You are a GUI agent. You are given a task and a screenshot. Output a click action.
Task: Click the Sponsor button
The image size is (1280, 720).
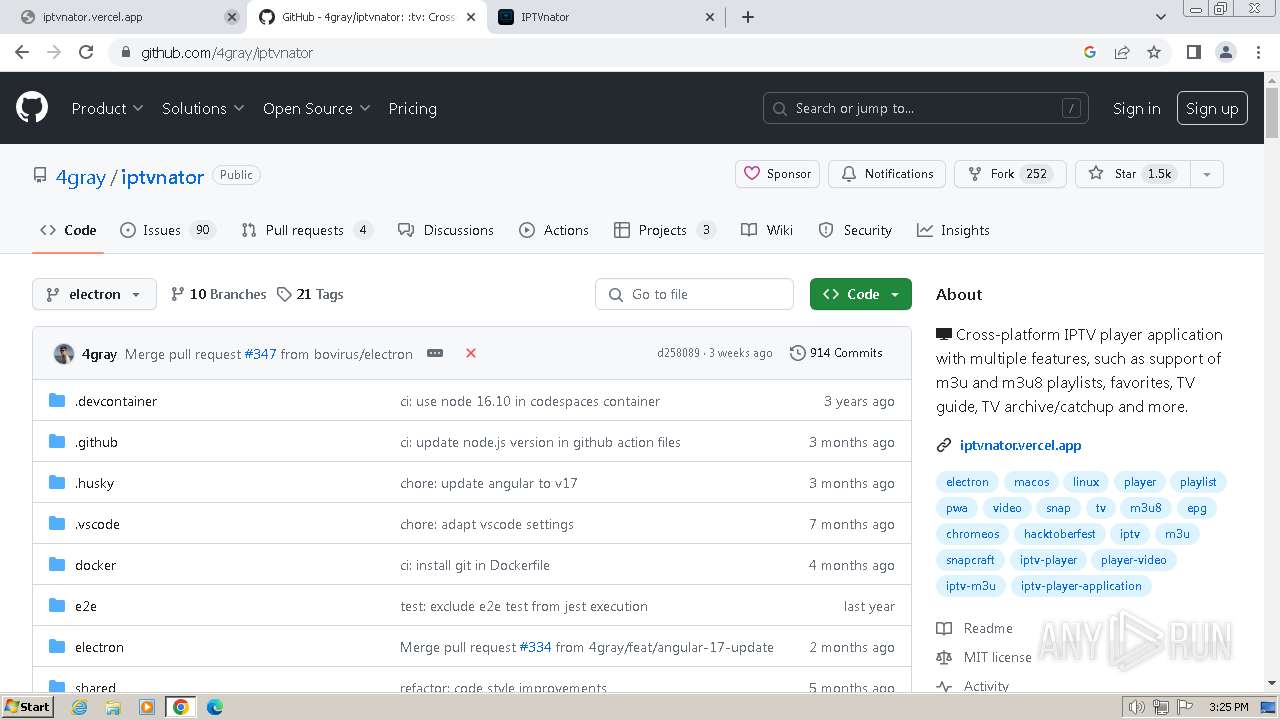[778, 174]
